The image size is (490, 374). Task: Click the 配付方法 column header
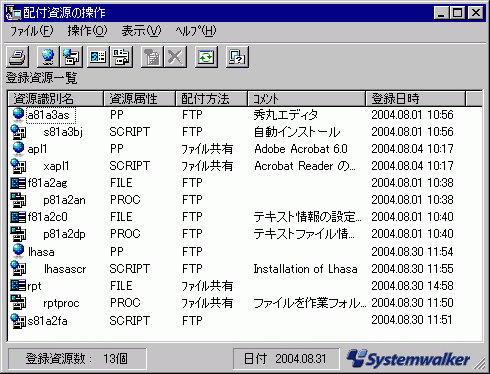[x=211, y=98]
